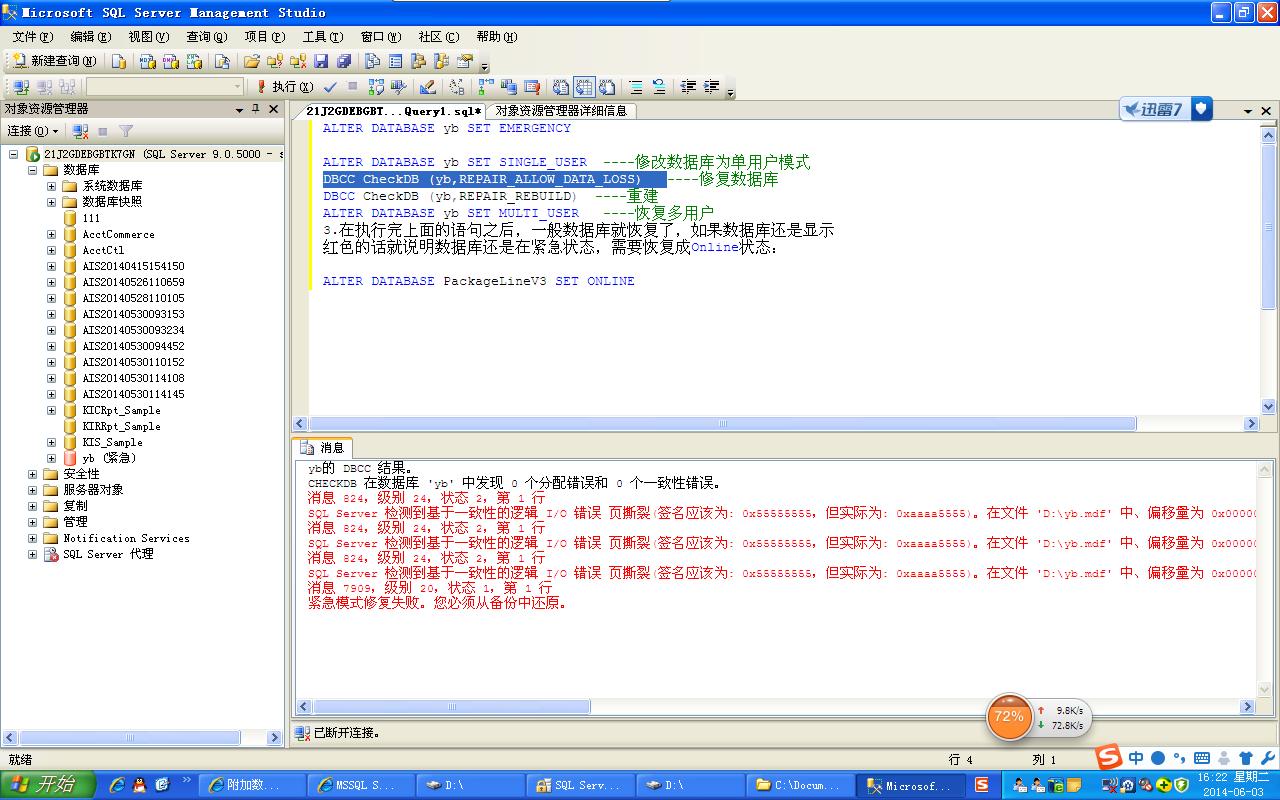Click the Display Estimated Execution Plan icon
Viewport: 1280px width, 800px height.
pyautogui.click(x=376, y=87)
